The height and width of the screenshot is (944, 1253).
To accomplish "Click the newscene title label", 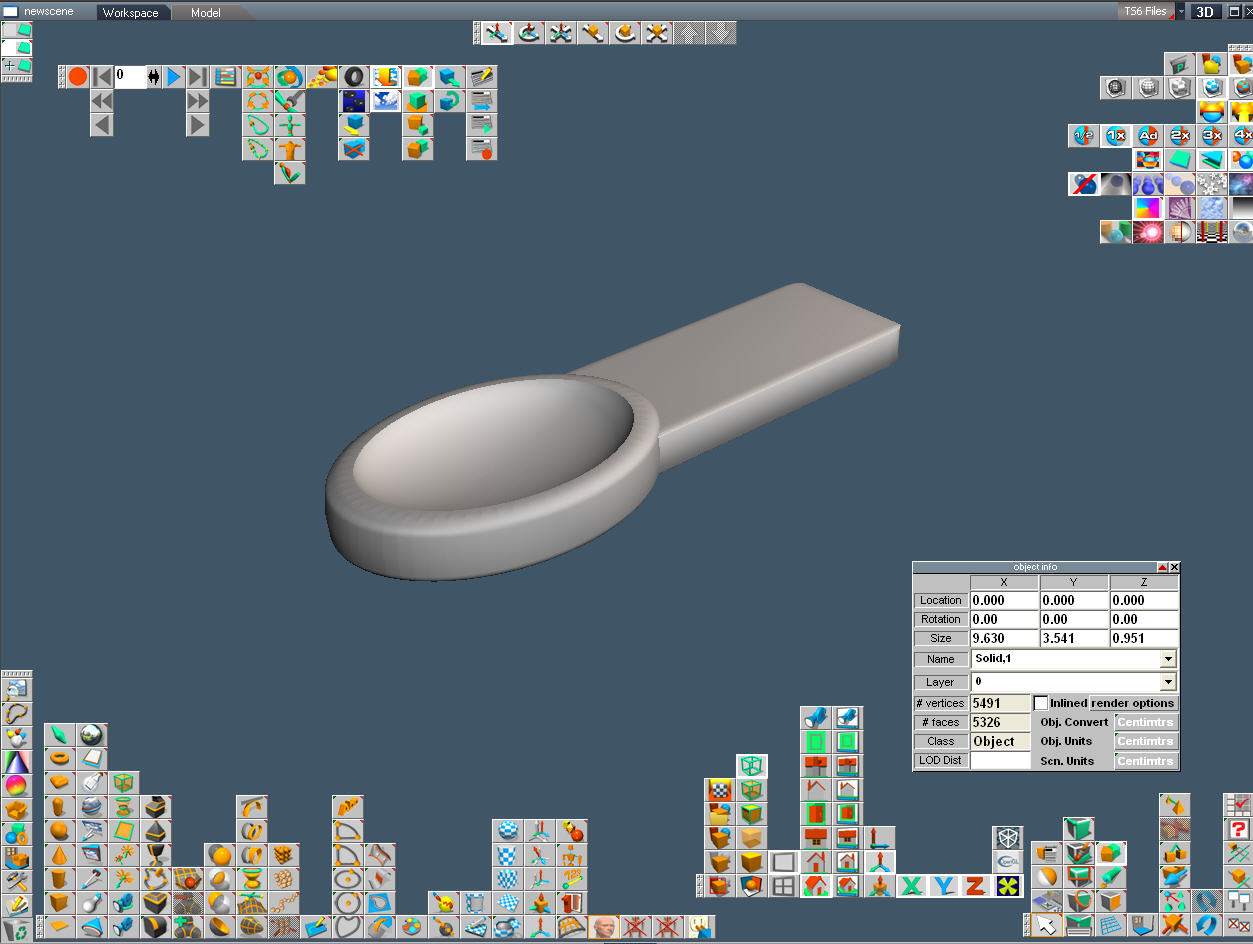I will 49,12.
